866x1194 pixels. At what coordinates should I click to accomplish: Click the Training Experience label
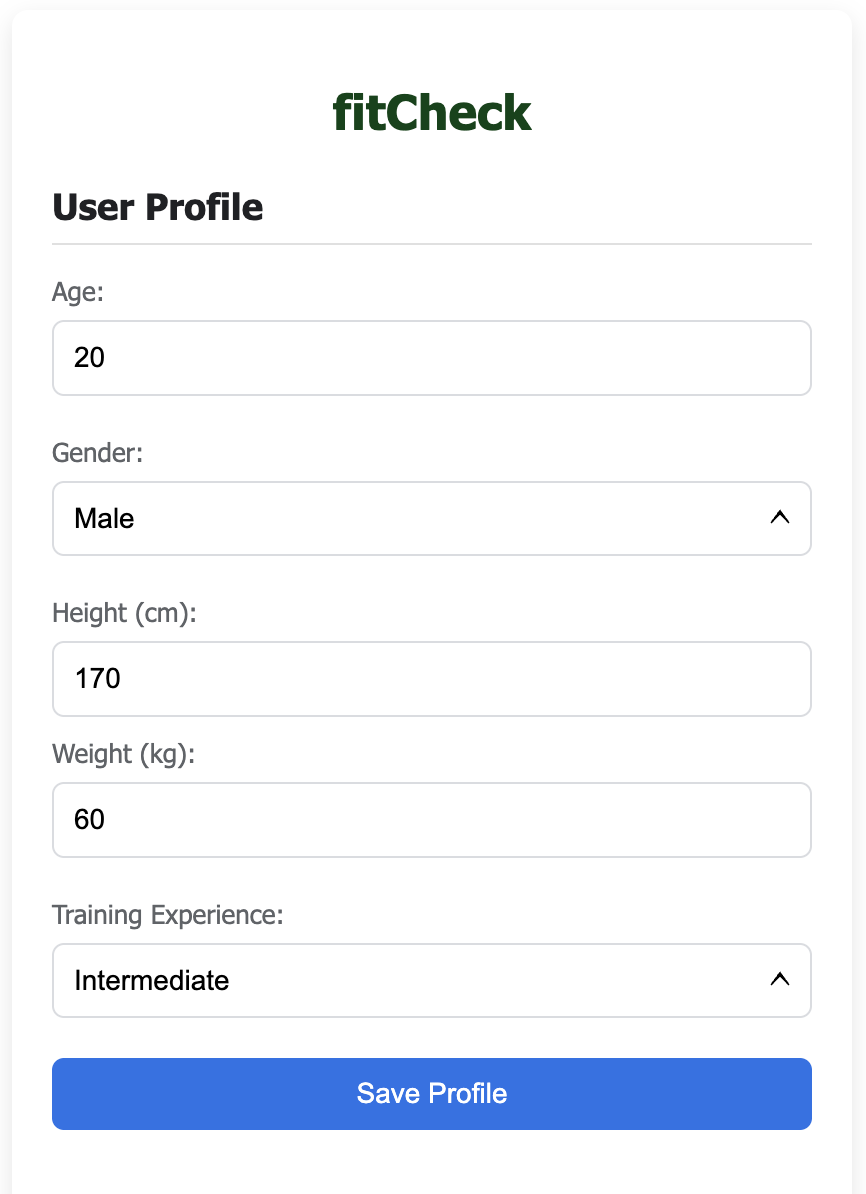pos(168,915)
